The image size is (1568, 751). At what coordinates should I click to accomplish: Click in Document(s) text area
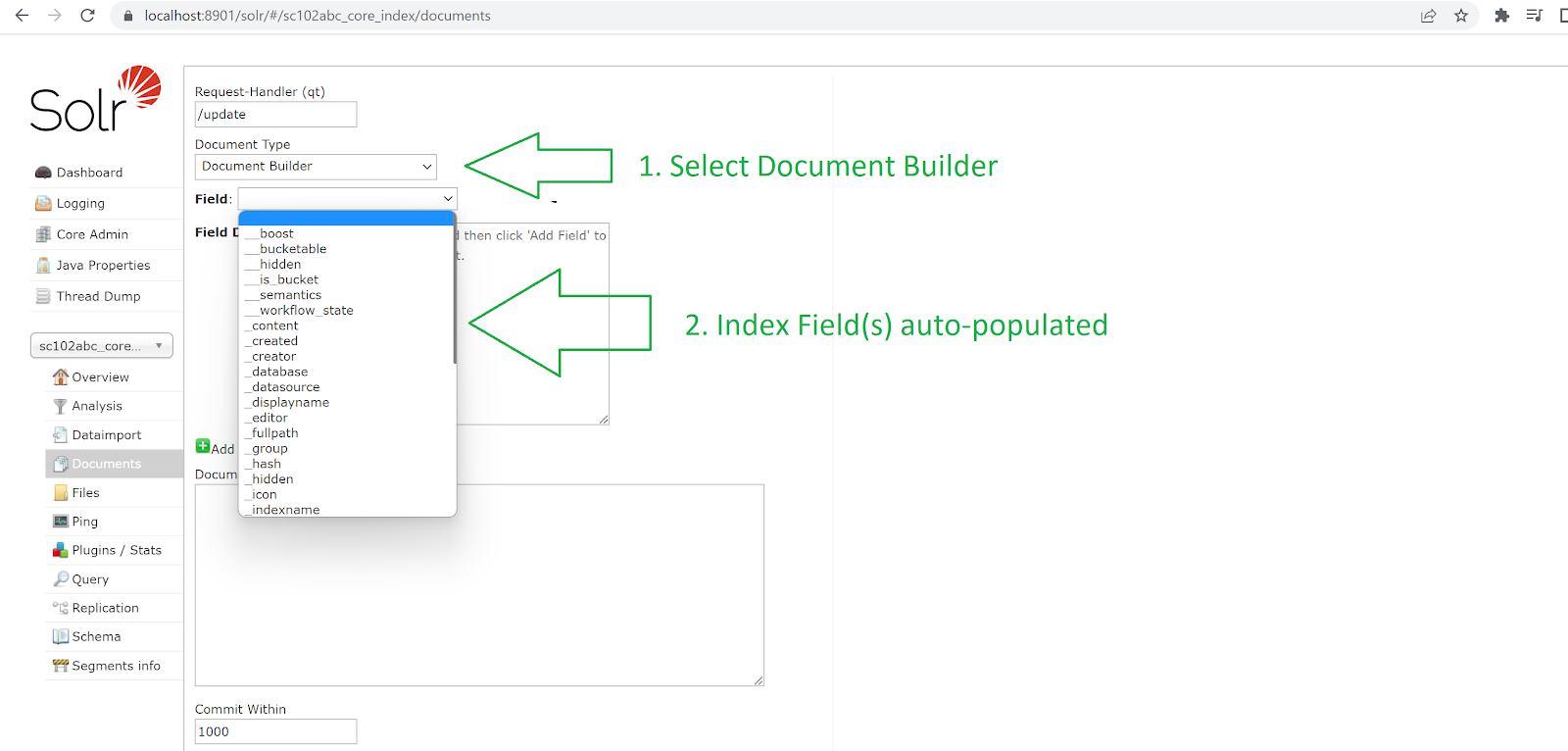tap(479, 585)
